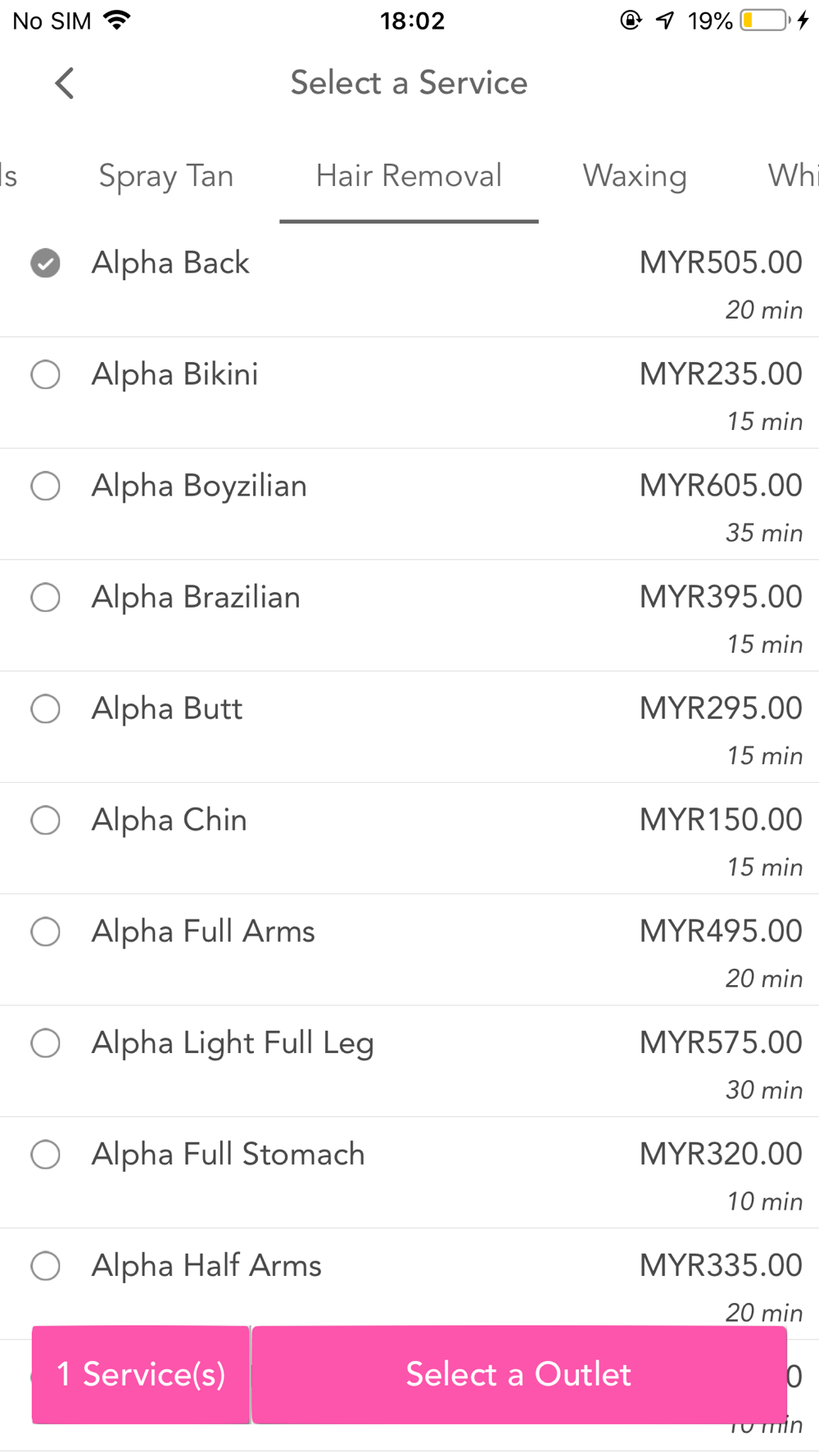Screen dimensions: 819x1456
Task: Select the Alpha Full Arms radio button
Action: click(45, 931)
